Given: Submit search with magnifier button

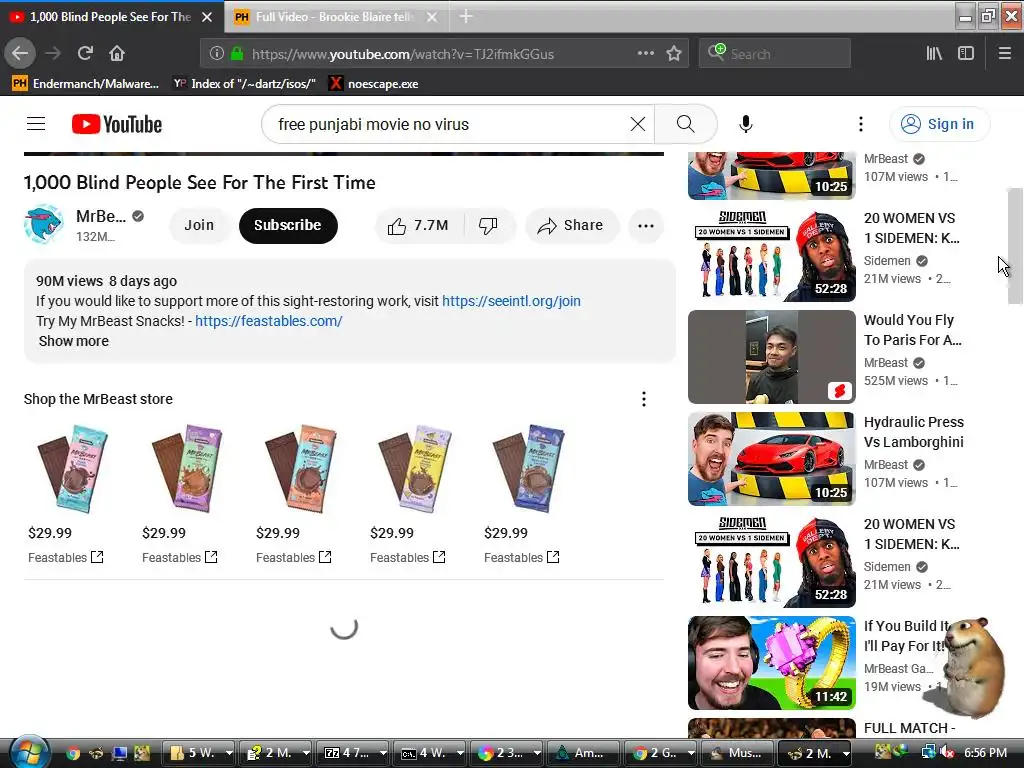Looking at the screenshot, I should (x=685, y=124).
